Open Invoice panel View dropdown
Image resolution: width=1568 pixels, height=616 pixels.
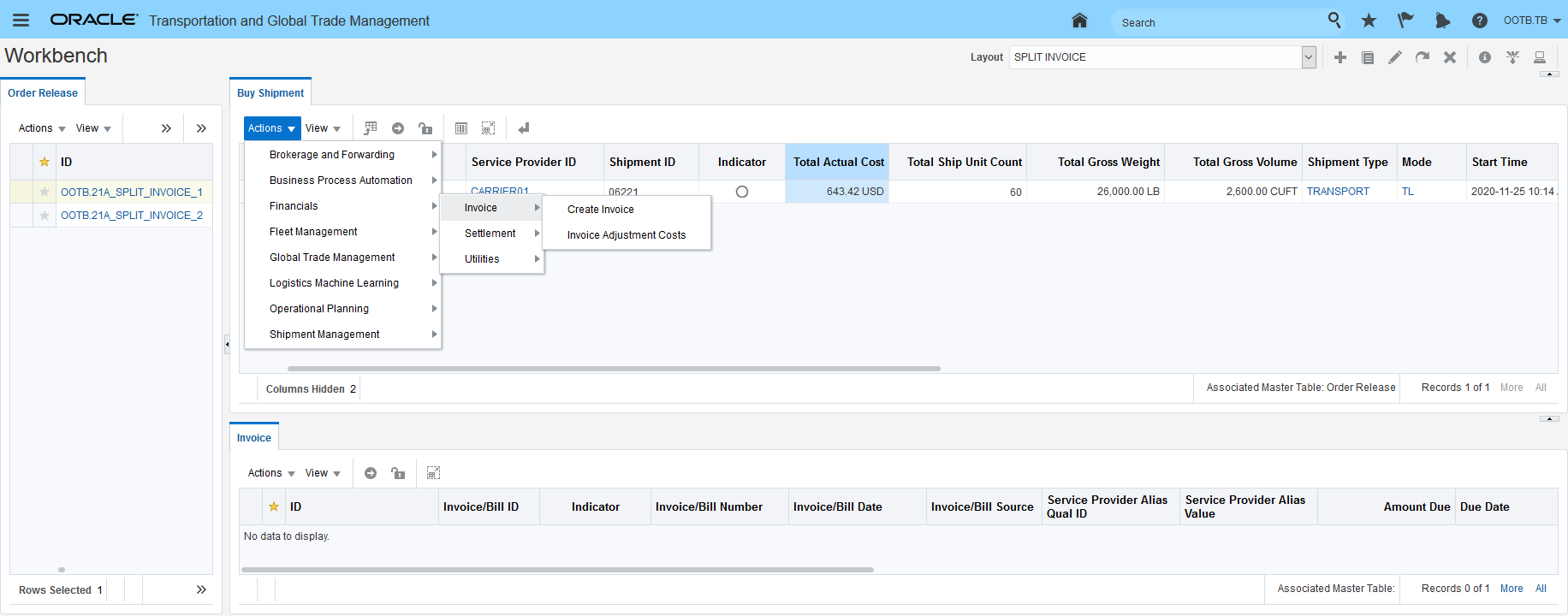tap(323, 473)
